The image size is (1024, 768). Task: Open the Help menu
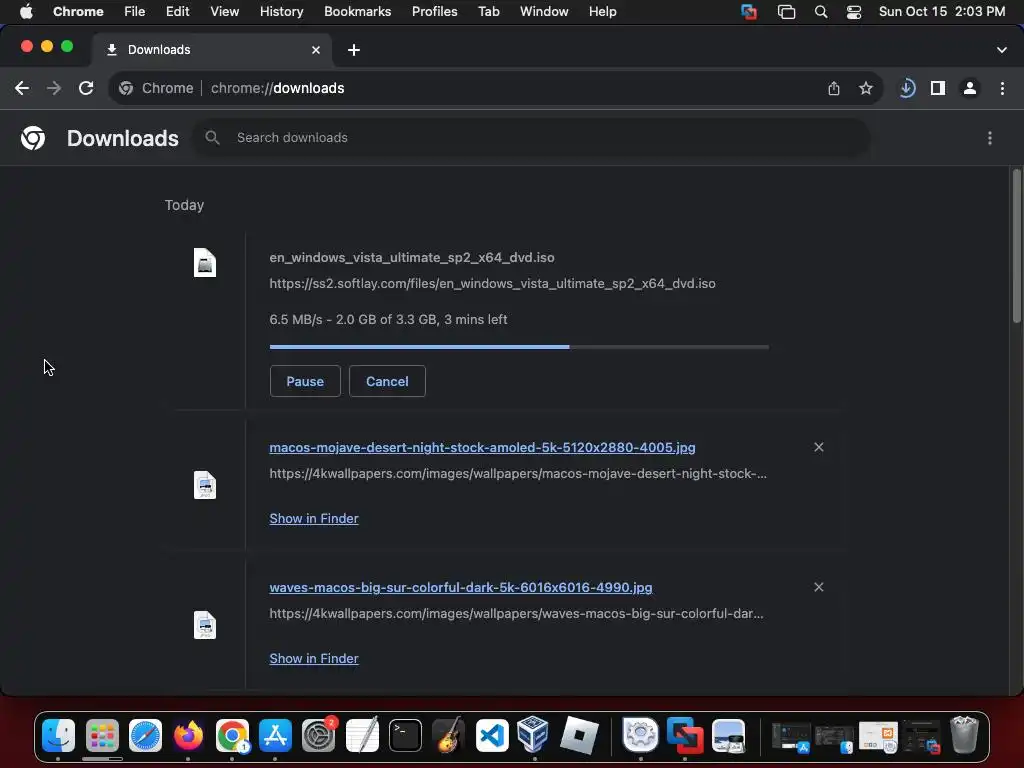pos(602,12)
